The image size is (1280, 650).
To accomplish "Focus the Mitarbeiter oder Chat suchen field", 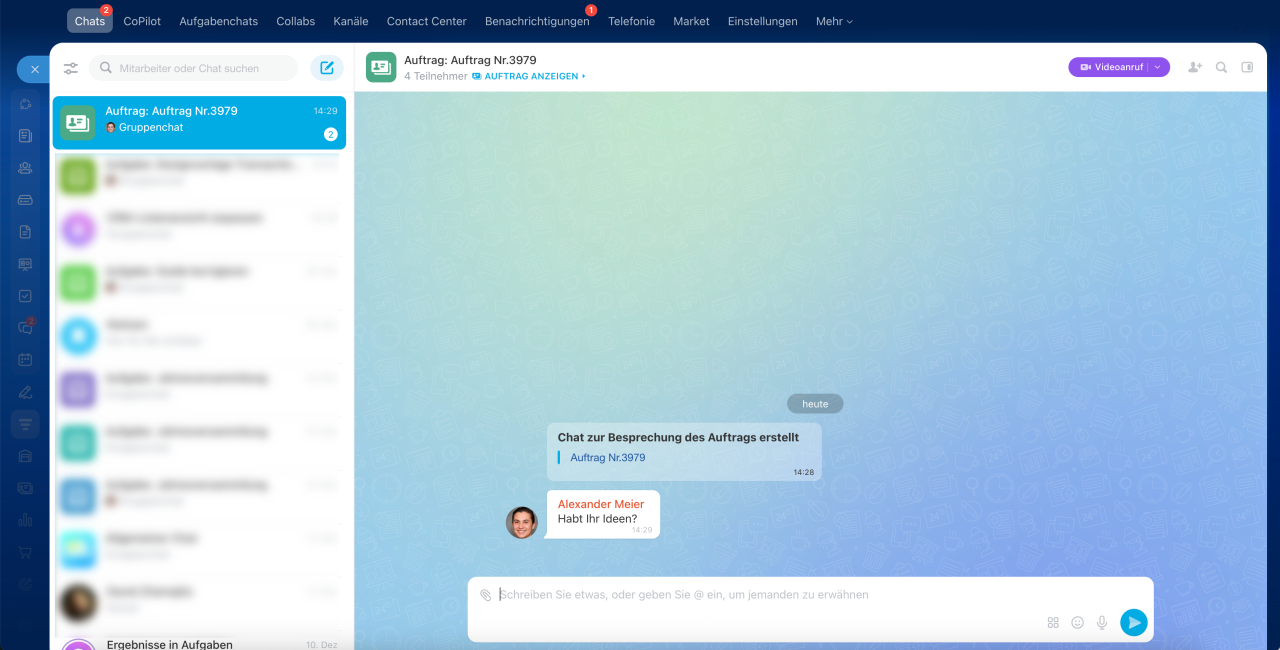I will [x=193, y=68].
